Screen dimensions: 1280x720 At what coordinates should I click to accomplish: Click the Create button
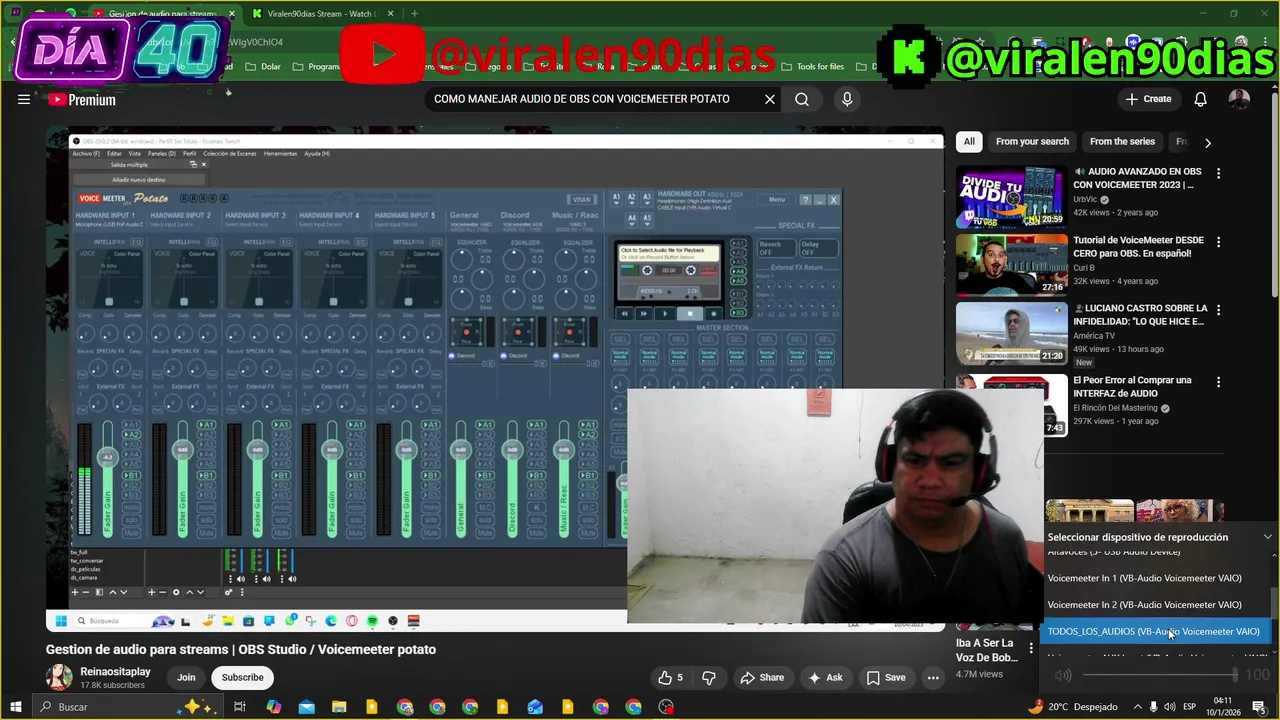click(1147, 99)
